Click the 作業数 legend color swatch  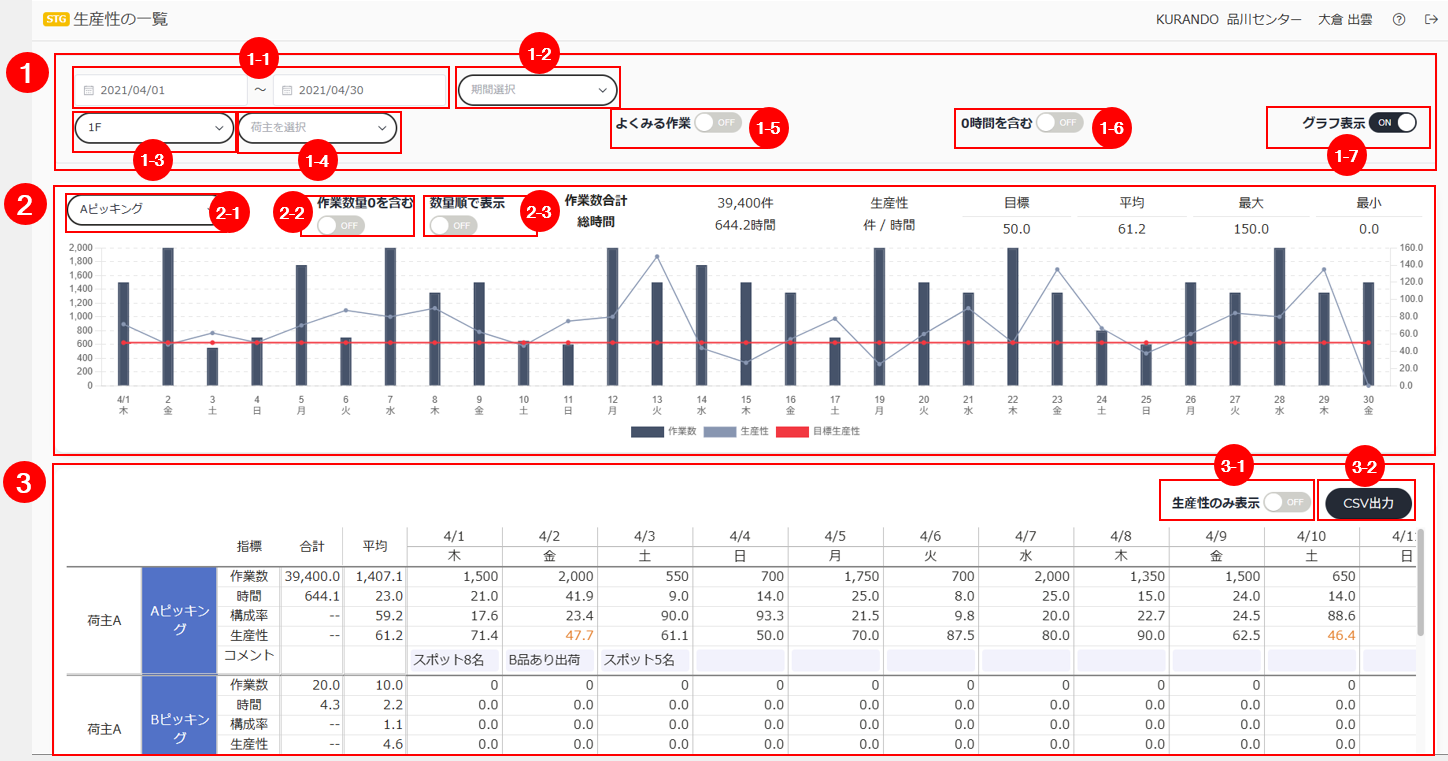[x=647, y=431]
